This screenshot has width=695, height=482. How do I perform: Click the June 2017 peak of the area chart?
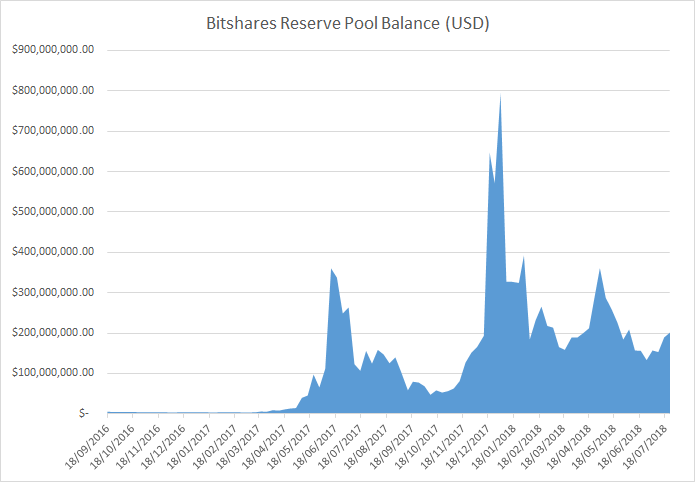[x=332, y=269]
